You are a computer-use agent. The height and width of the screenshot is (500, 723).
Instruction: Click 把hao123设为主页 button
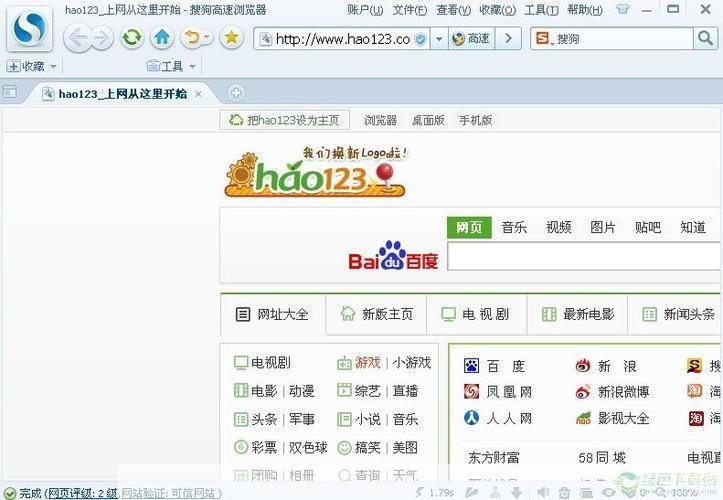[x=284, y=120]
